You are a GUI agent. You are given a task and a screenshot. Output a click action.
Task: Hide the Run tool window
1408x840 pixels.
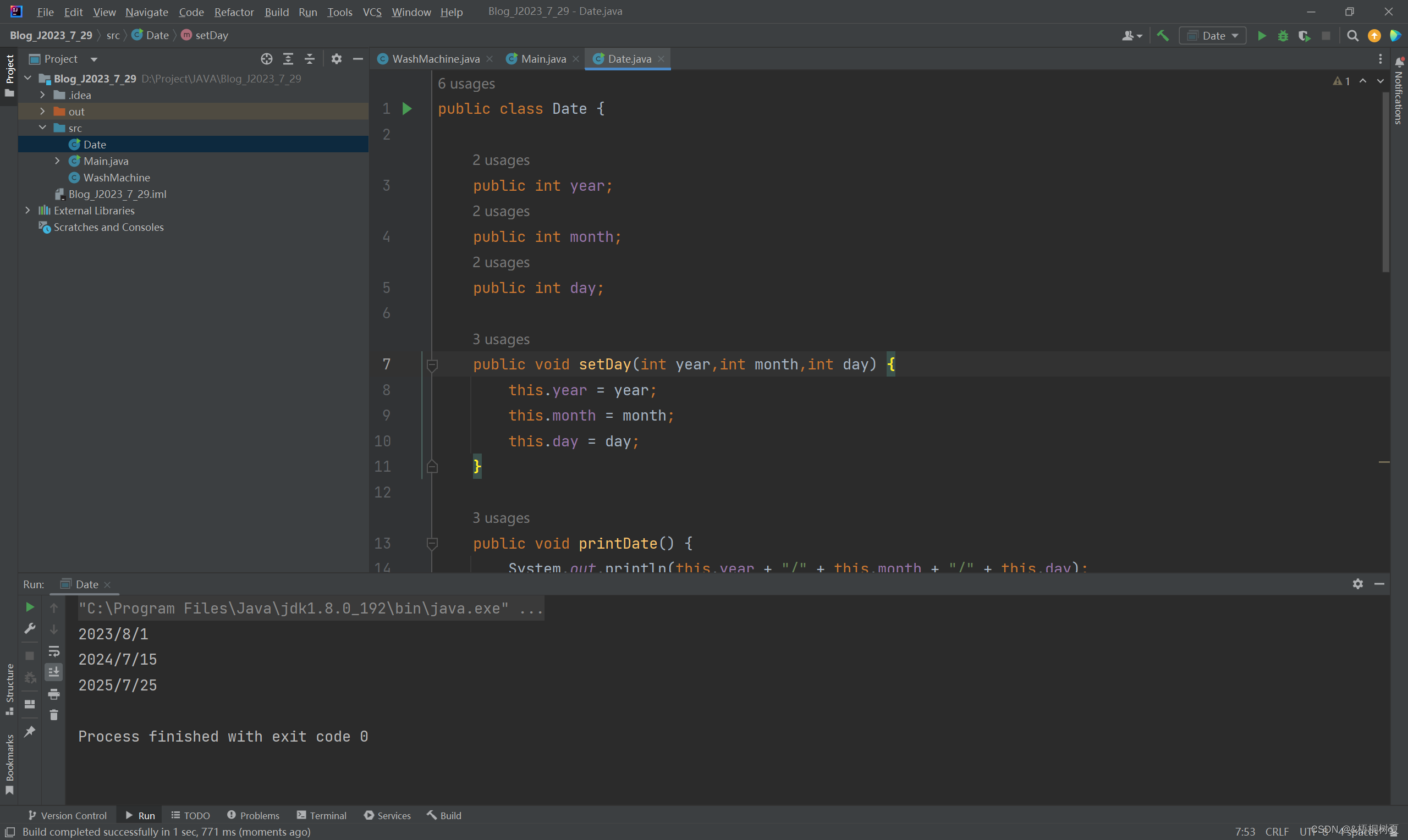pyautogui.click(x=1379, y=584)
